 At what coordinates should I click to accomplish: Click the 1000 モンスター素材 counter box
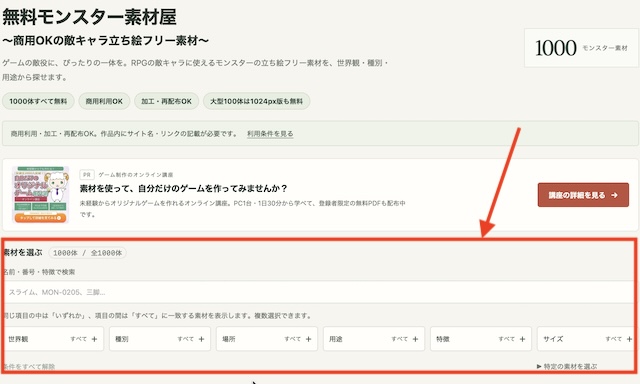coord(581,48)
